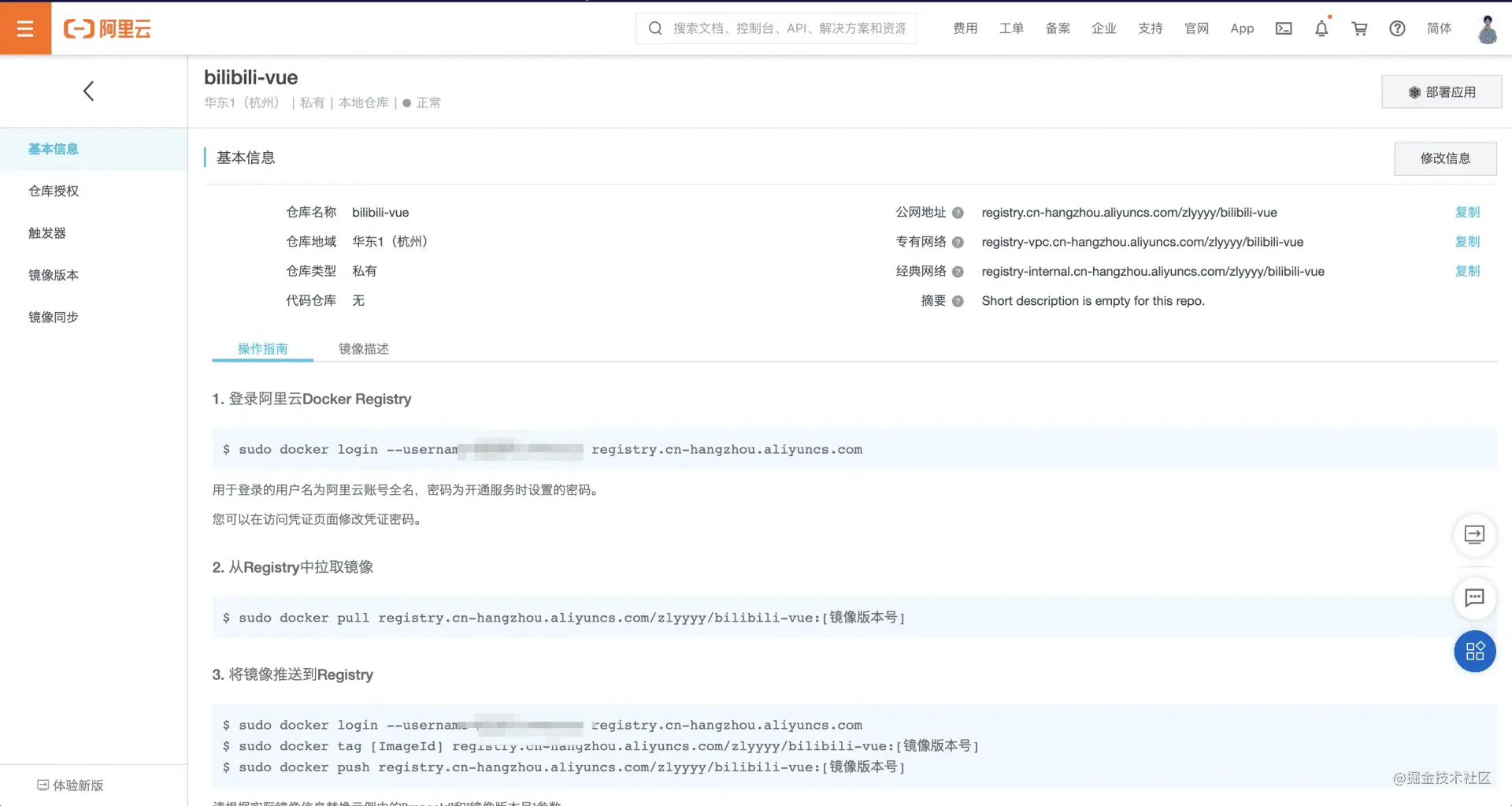Click the help icon next to 专有网络
Image resolution: width=1512 pixels, height=806 pixels.
coord(958,242)
